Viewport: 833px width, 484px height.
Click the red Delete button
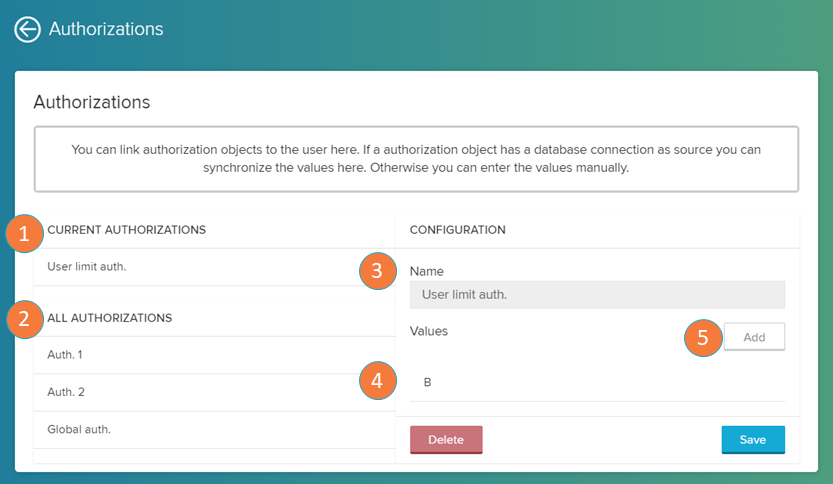[x=446, y=440]
